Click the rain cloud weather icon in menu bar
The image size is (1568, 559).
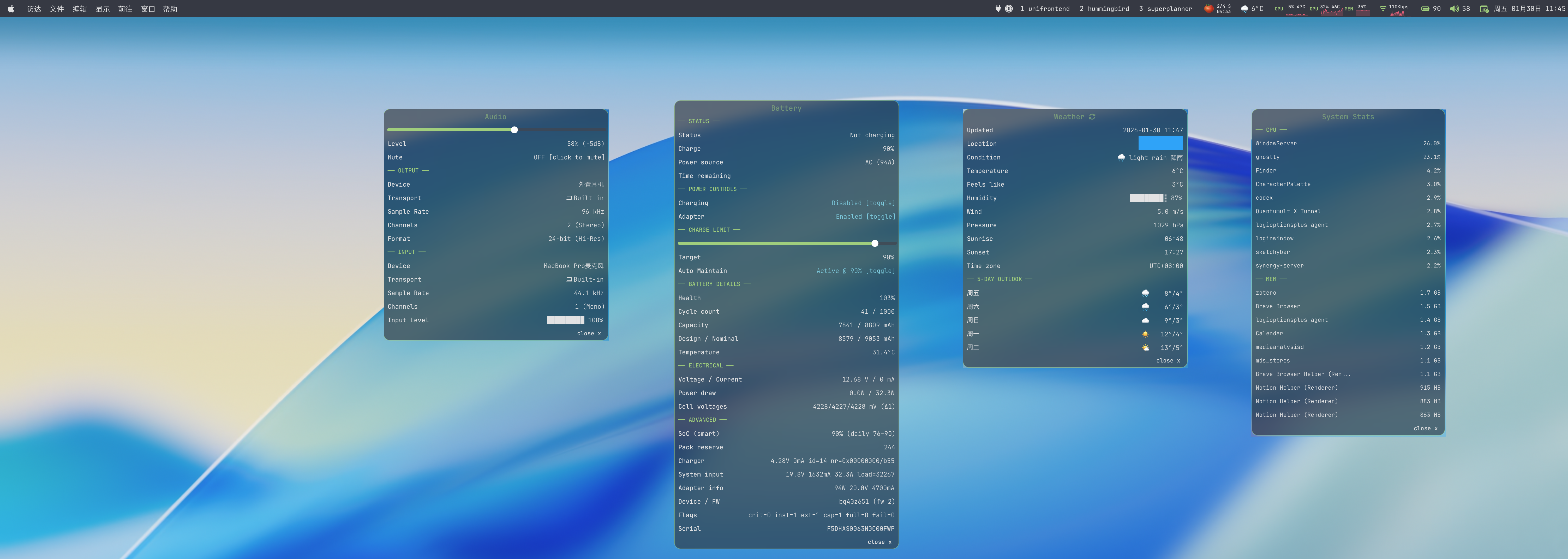click(1244, 9)
